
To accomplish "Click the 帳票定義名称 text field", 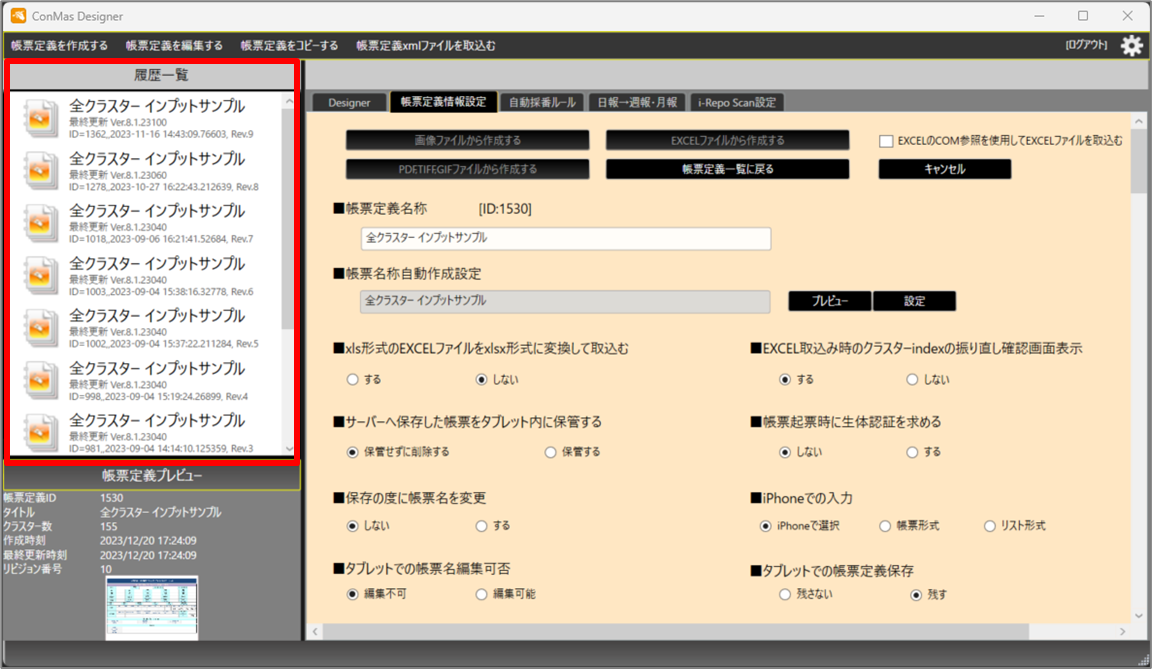I will (x=565, y=239).
